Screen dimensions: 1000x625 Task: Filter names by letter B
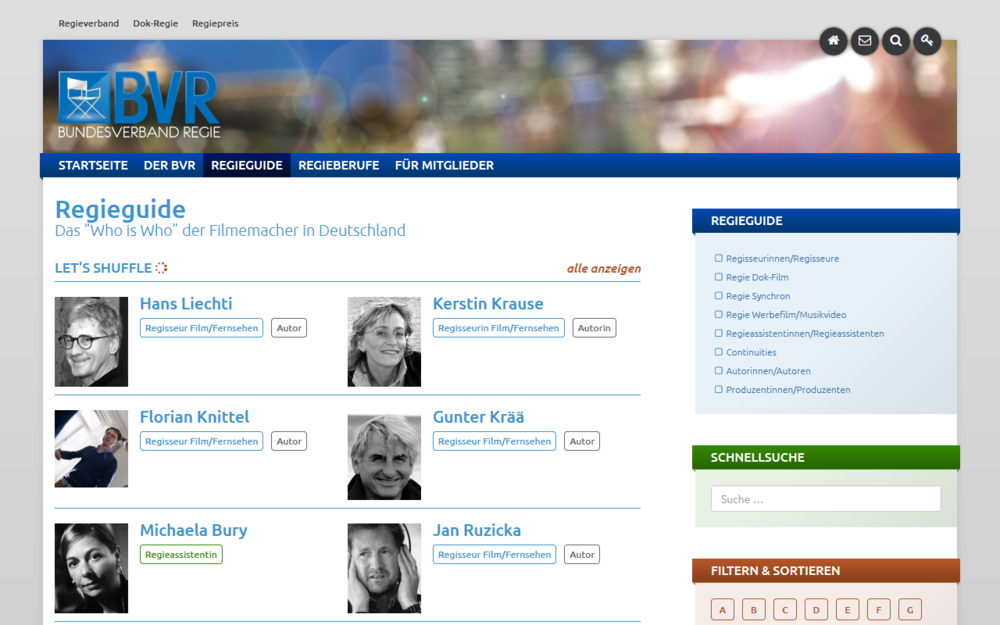click(754, 610)
